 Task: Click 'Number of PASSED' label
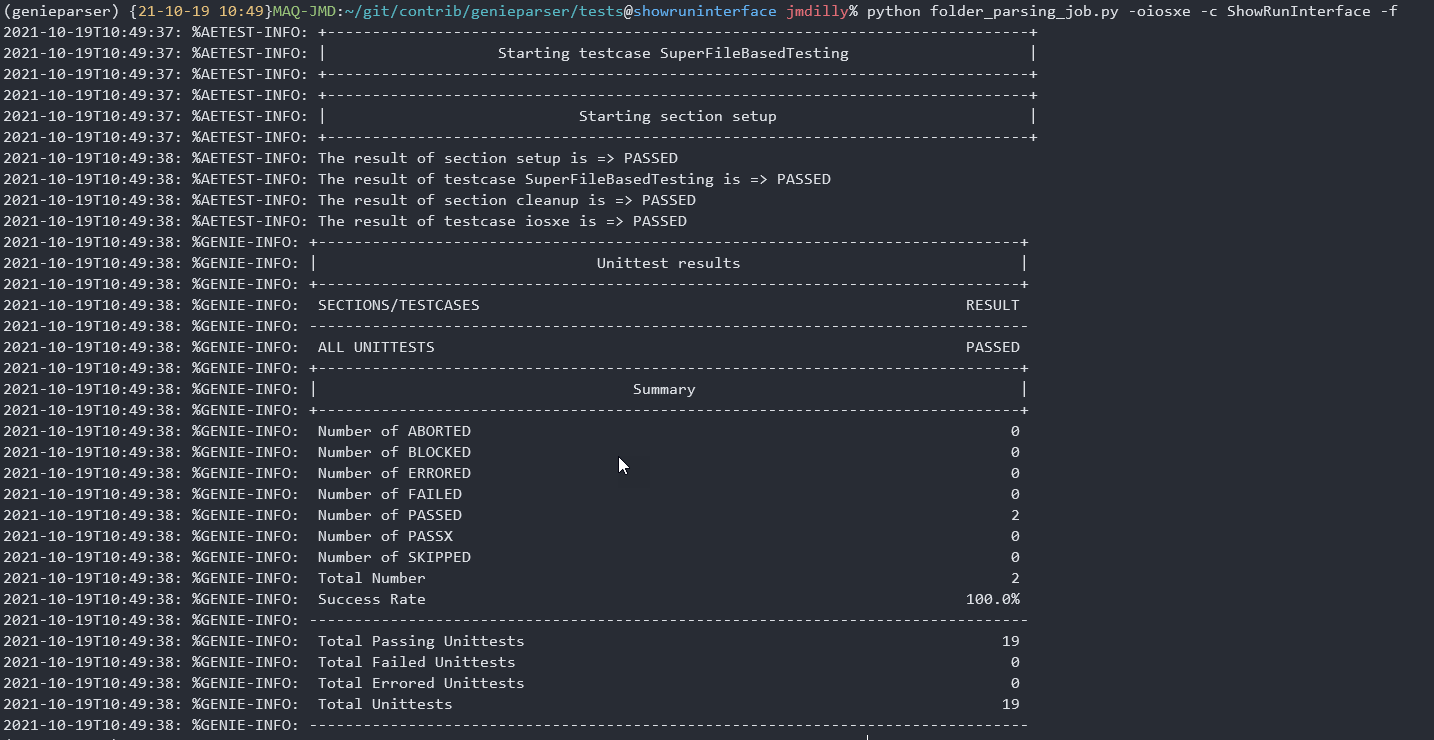pyautogui.click(x=390, y=515)
